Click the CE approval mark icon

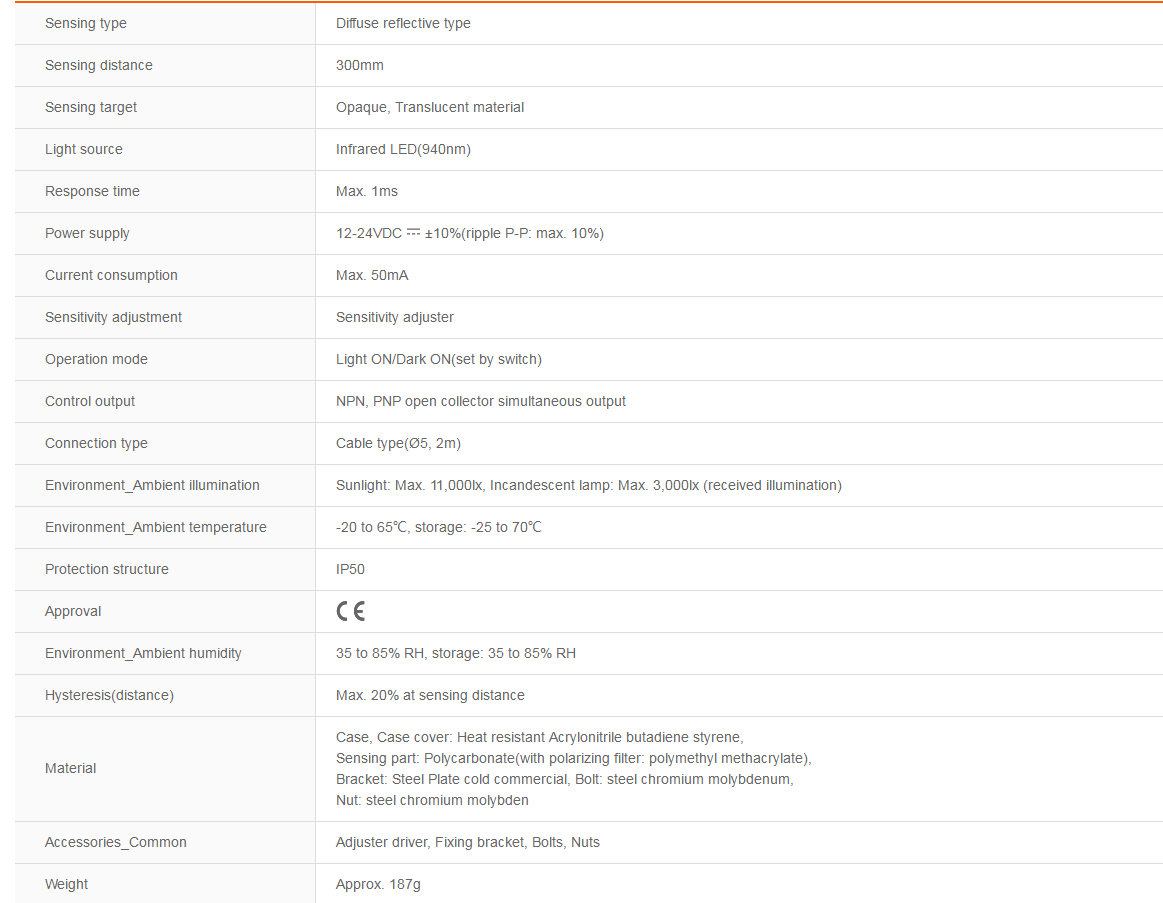(350, 611)
